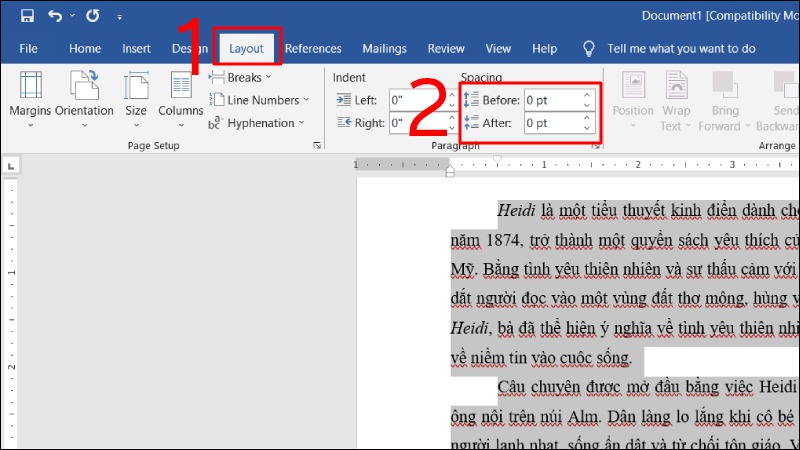Click the Save icon in title bar

(27, 17)
